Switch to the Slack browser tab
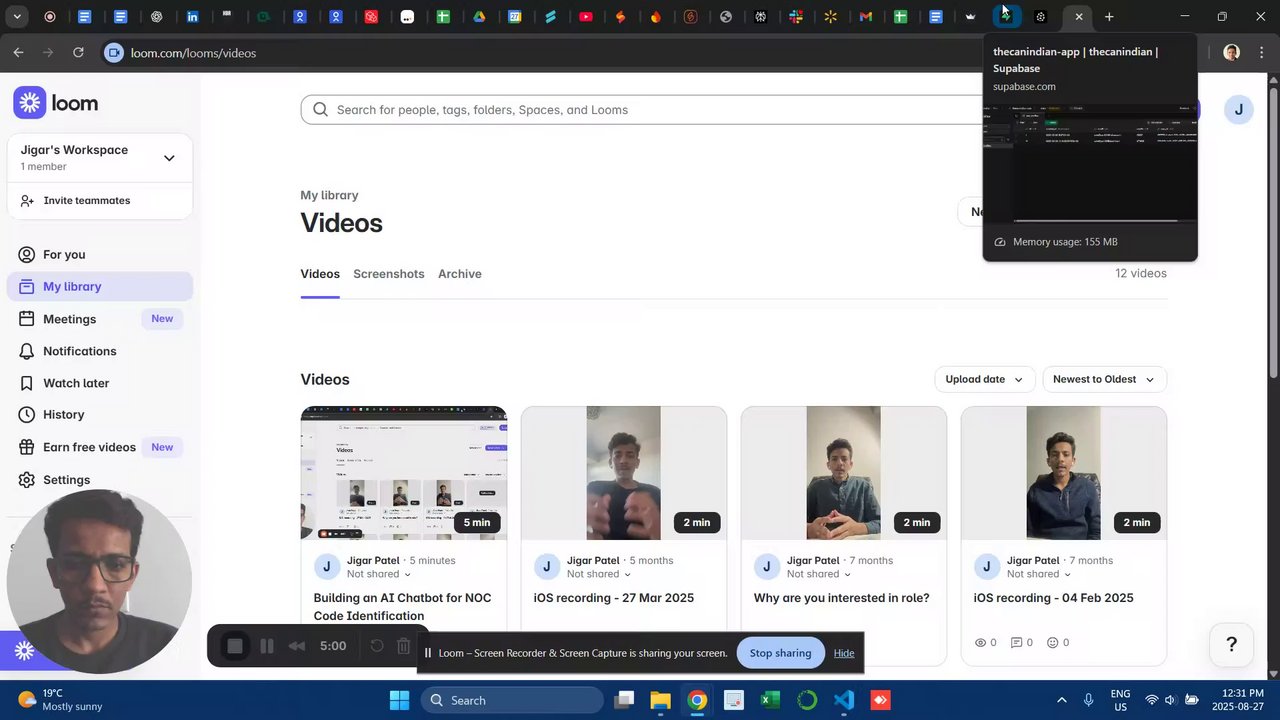The image size is (1280, 720). pyautogui.click(x=796, y=16)
